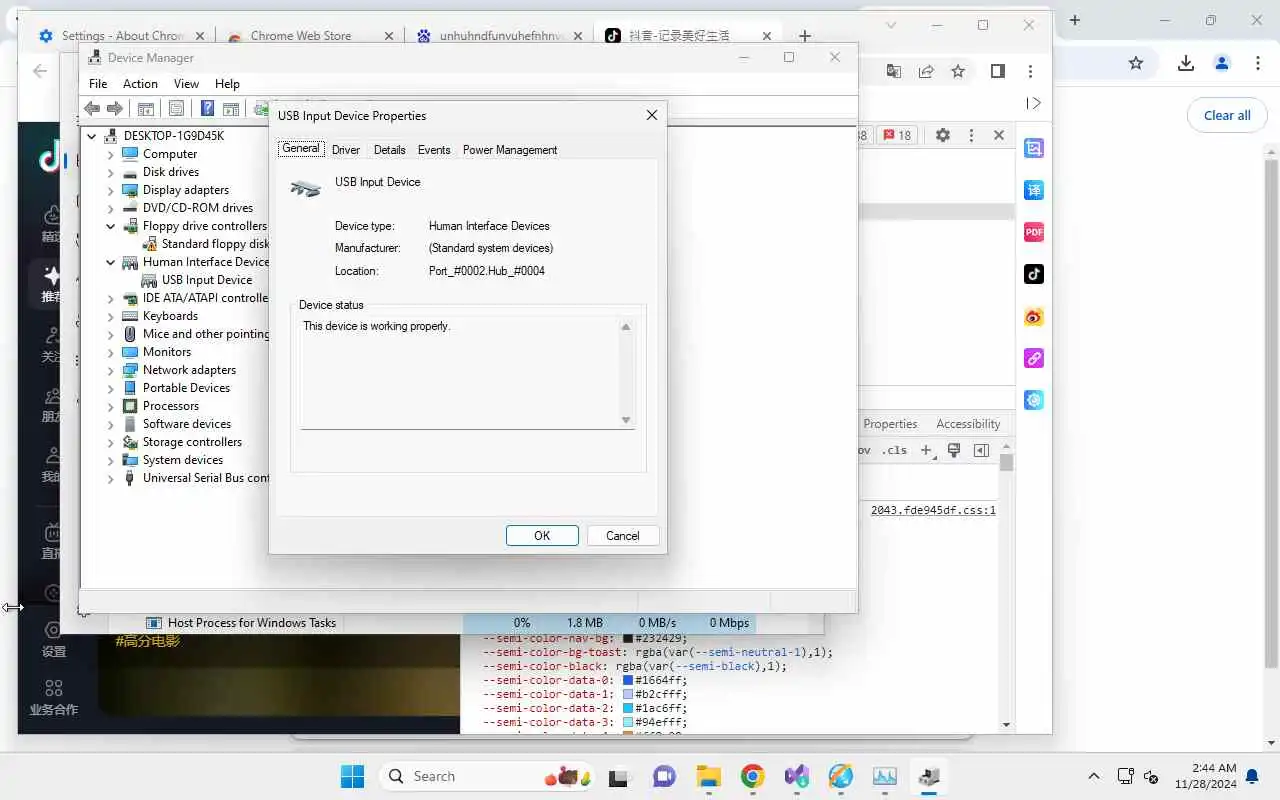Switch to the Events tab
Viewport: 1280px width, 800px height.
pos(434,150)
